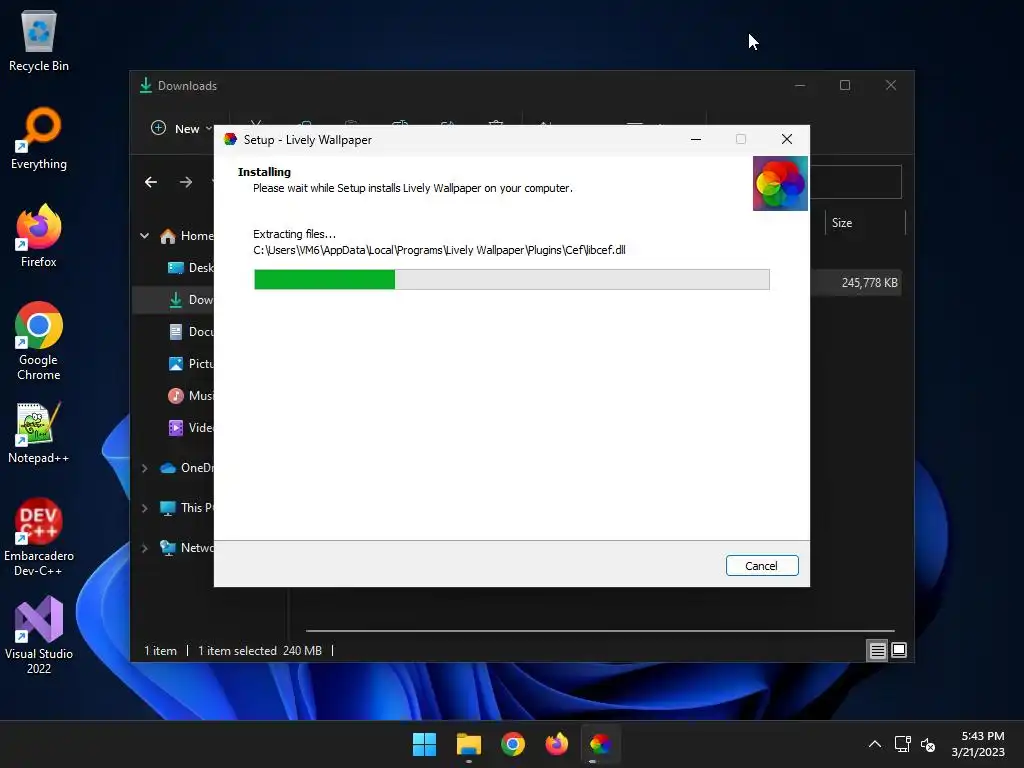Select Network in navigation pane
The image size is (1024, 768).
(x=187, y=548)
